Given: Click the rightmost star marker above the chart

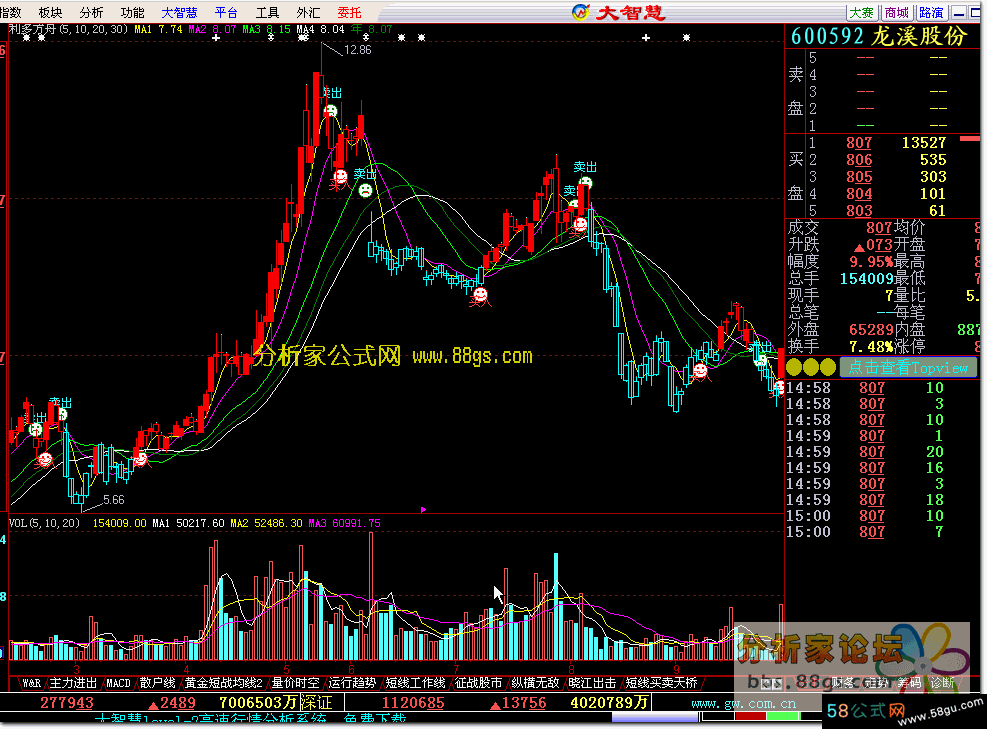Looking at the screenshot, I should coord(686,38).
